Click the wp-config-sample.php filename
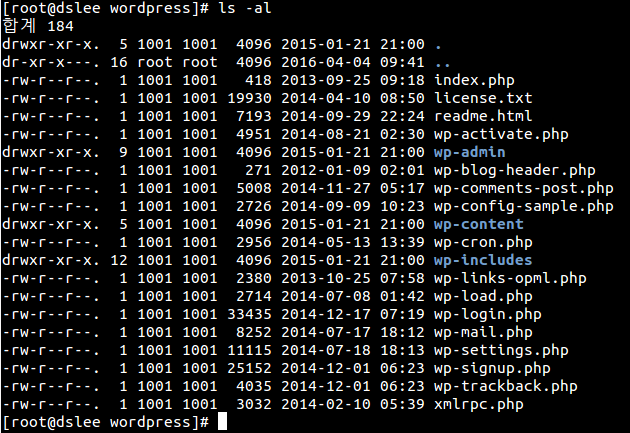Viewport: 630px width, 433px height. (x=524, y=206)
